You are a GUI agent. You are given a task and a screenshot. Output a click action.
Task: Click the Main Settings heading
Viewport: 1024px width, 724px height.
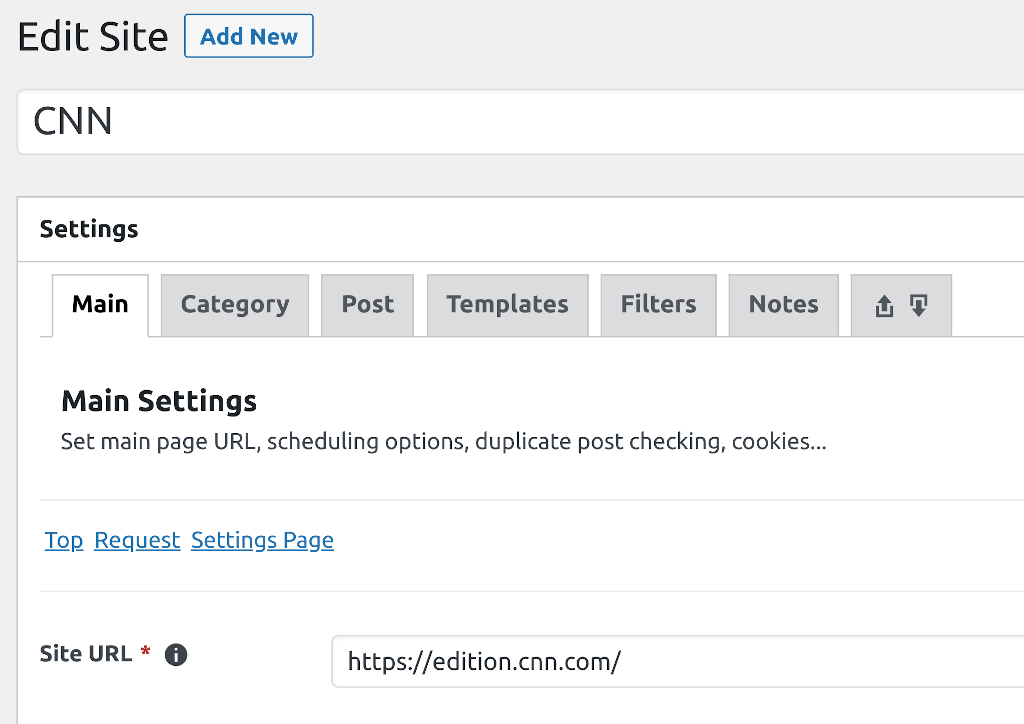point(159,401)
